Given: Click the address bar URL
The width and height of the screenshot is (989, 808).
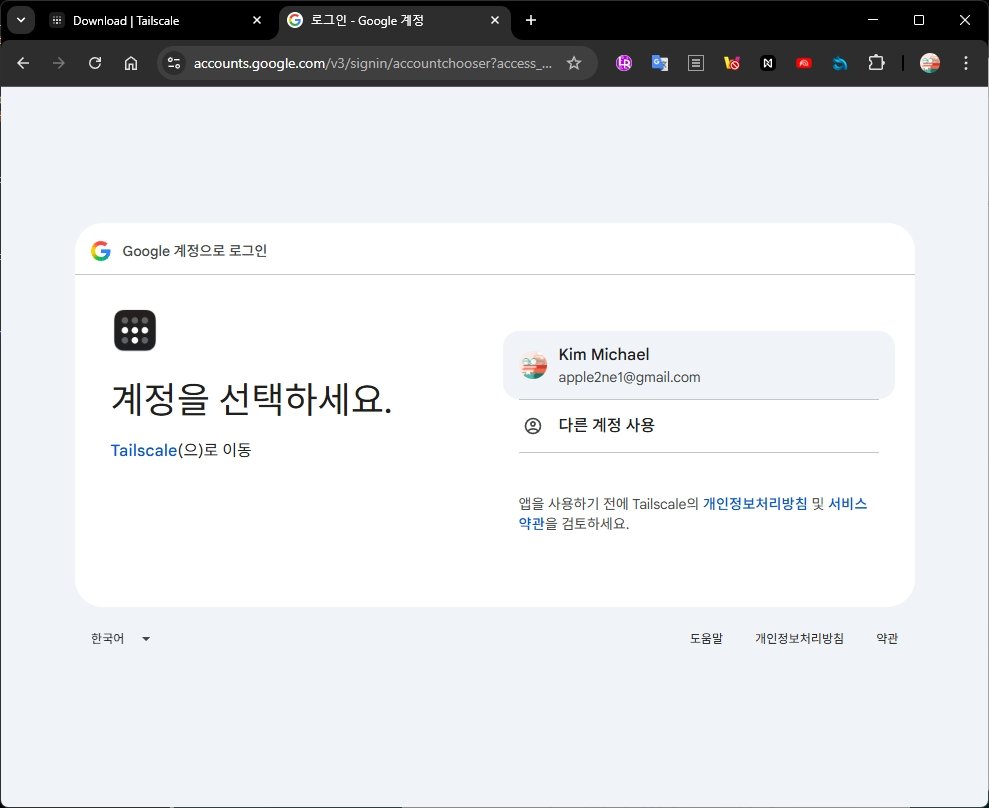Looking at the screenshot, I should pos(372,63).
